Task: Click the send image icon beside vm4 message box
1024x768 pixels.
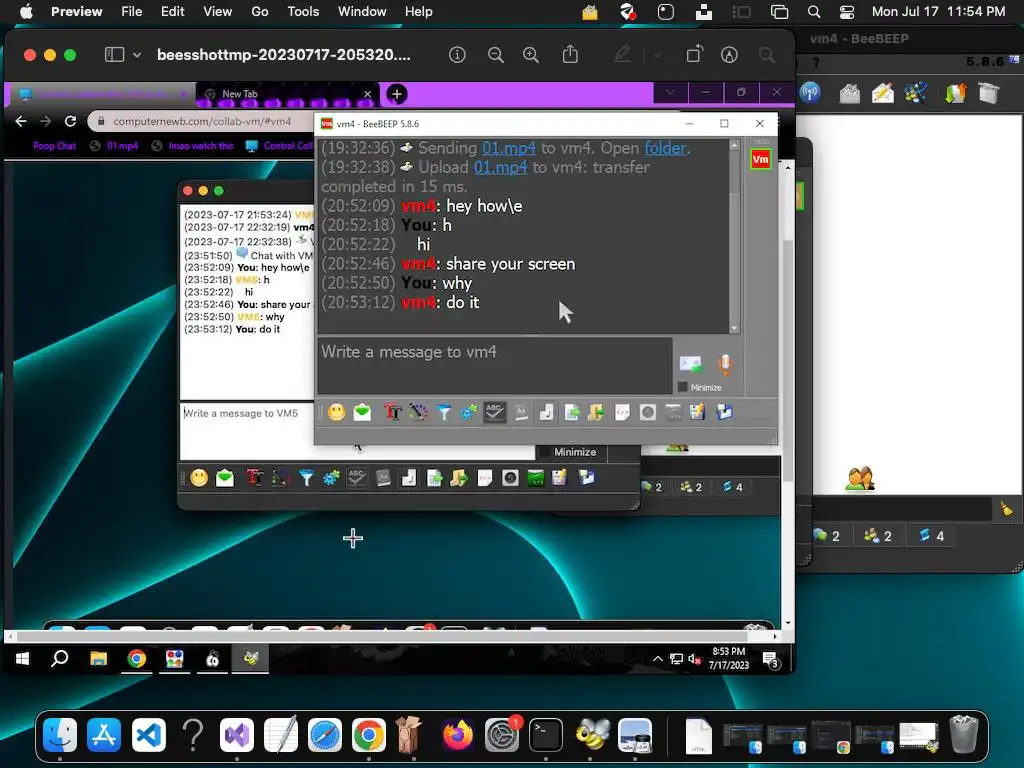Action: pos(690,364)
